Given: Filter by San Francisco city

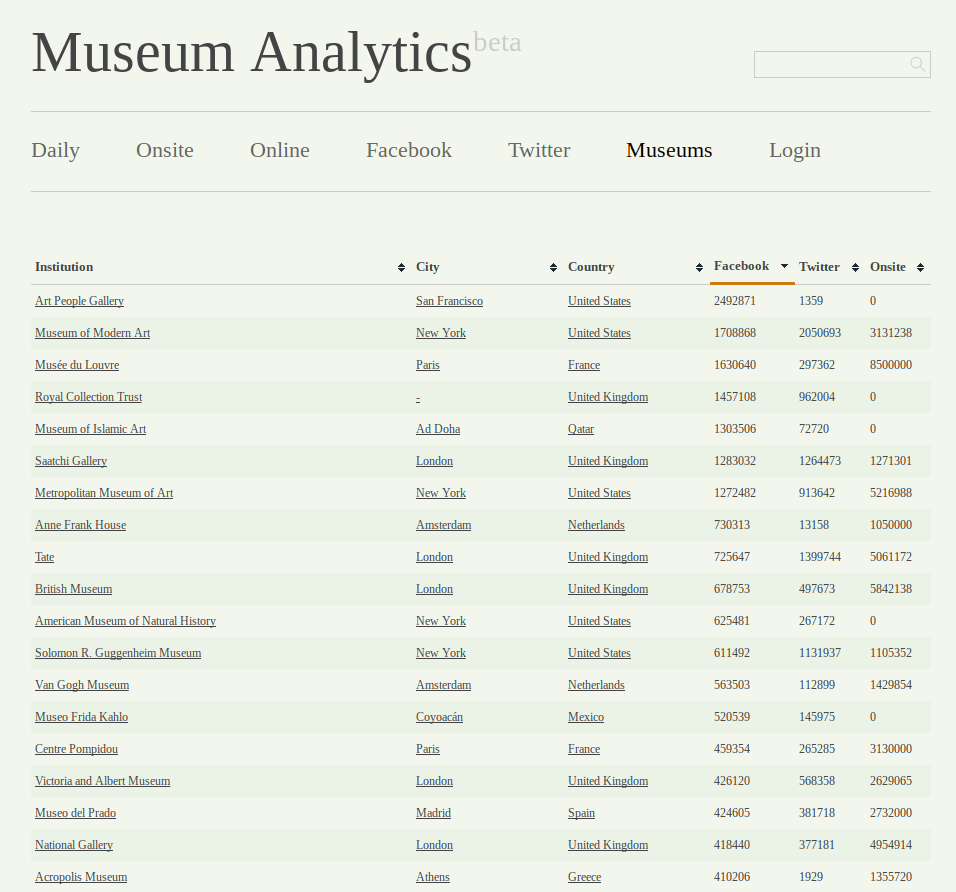Looking at the screenshot, I should click(x=449, y=301).
